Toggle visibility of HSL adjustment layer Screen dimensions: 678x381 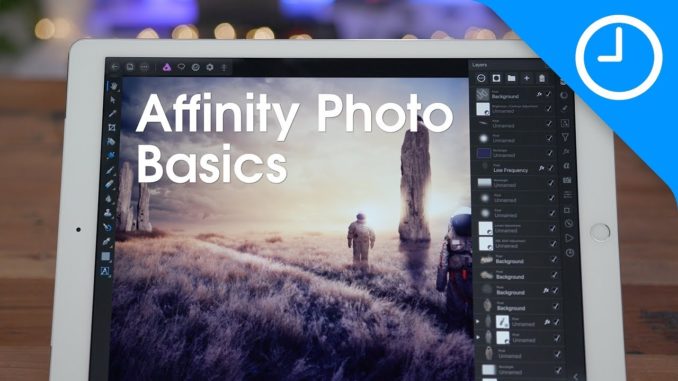tap(553, 243)
